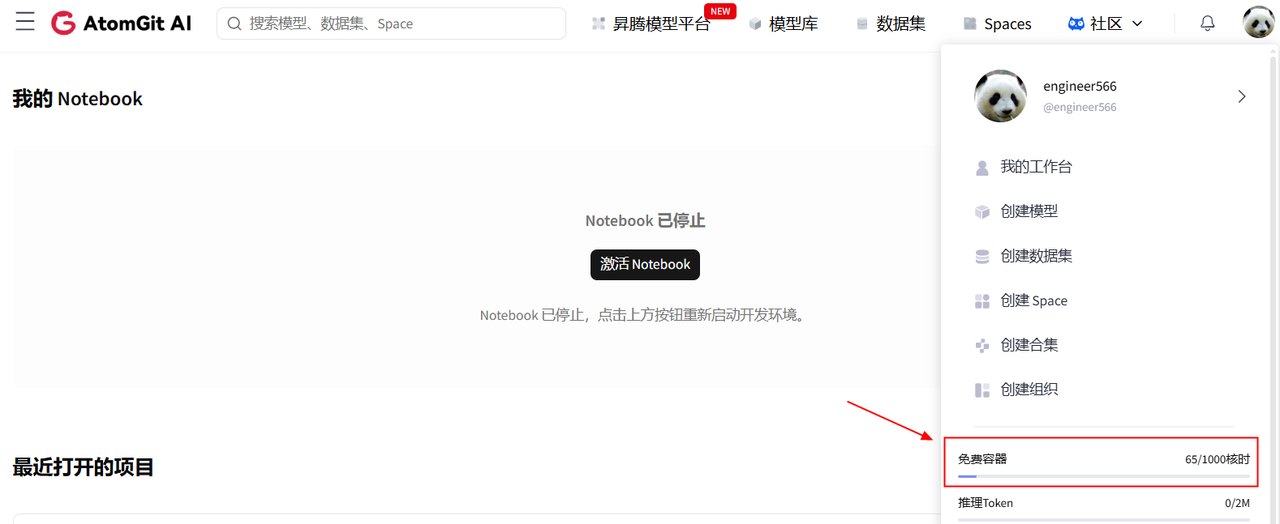The height and width of the screenshot is (524, 1280).
Task: Click the engineer566 username
Action: (1079, 86)
